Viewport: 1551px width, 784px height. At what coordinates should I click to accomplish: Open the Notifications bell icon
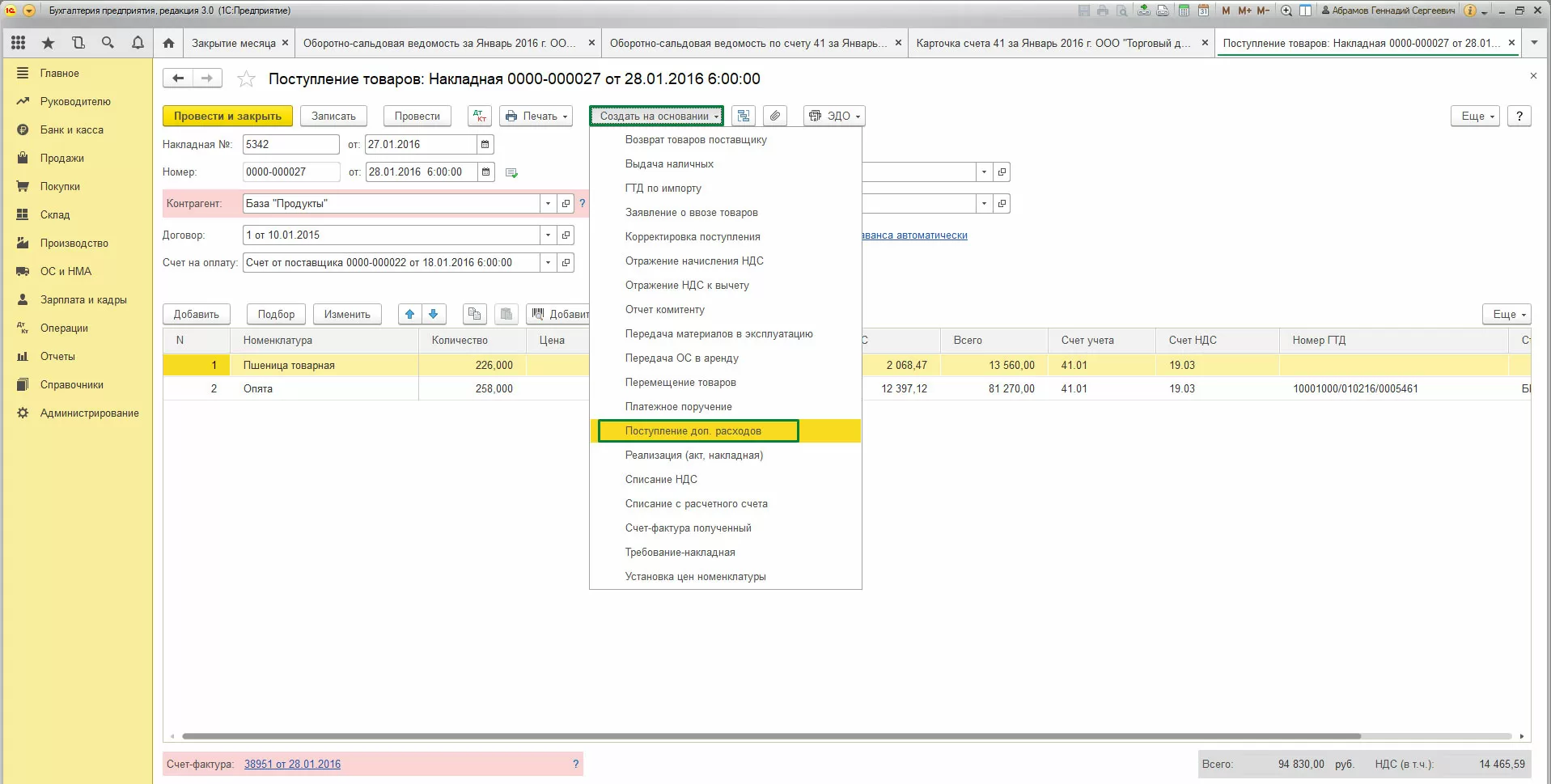tap(138, 43)
